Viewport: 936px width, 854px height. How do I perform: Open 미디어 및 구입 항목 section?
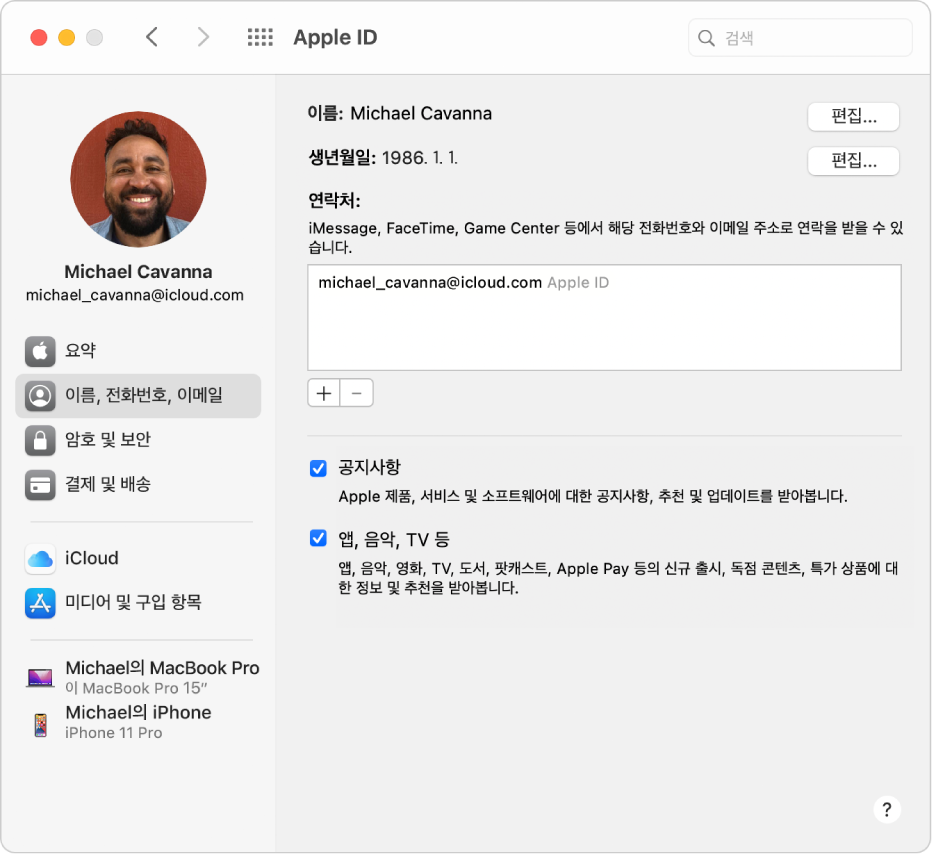(x=138, y=603)
